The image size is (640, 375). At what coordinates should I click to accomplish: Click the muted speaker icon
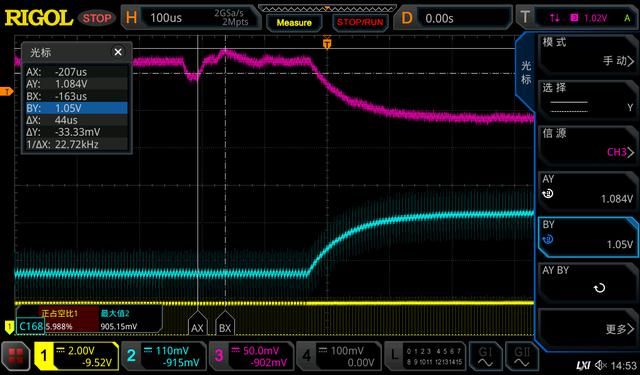pos(601,366)
